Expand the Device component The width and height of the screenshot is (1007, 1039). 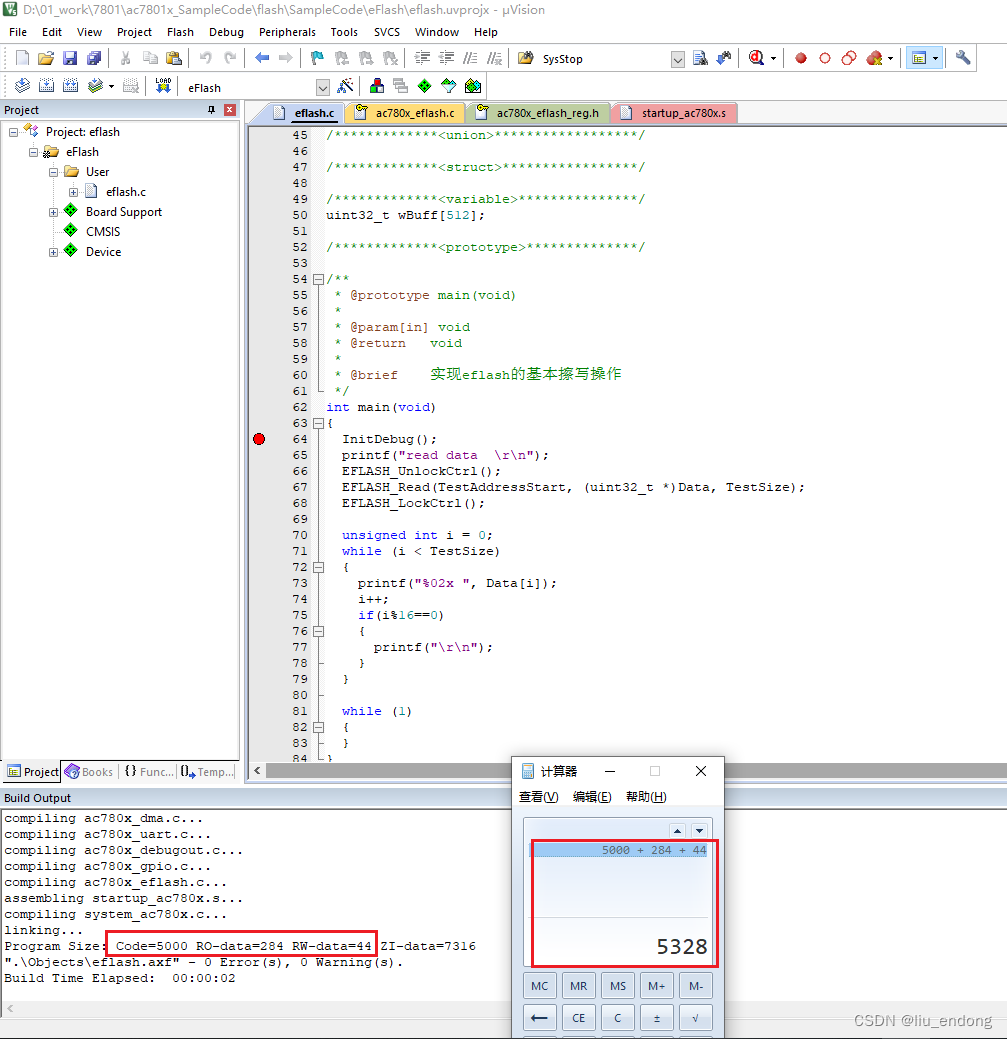(x=53, y=252)
